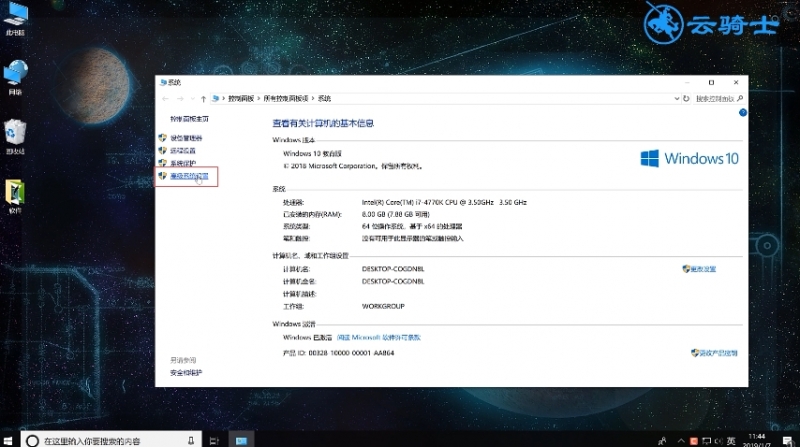Click the address bar control panel icon

[x=216, y=98]
